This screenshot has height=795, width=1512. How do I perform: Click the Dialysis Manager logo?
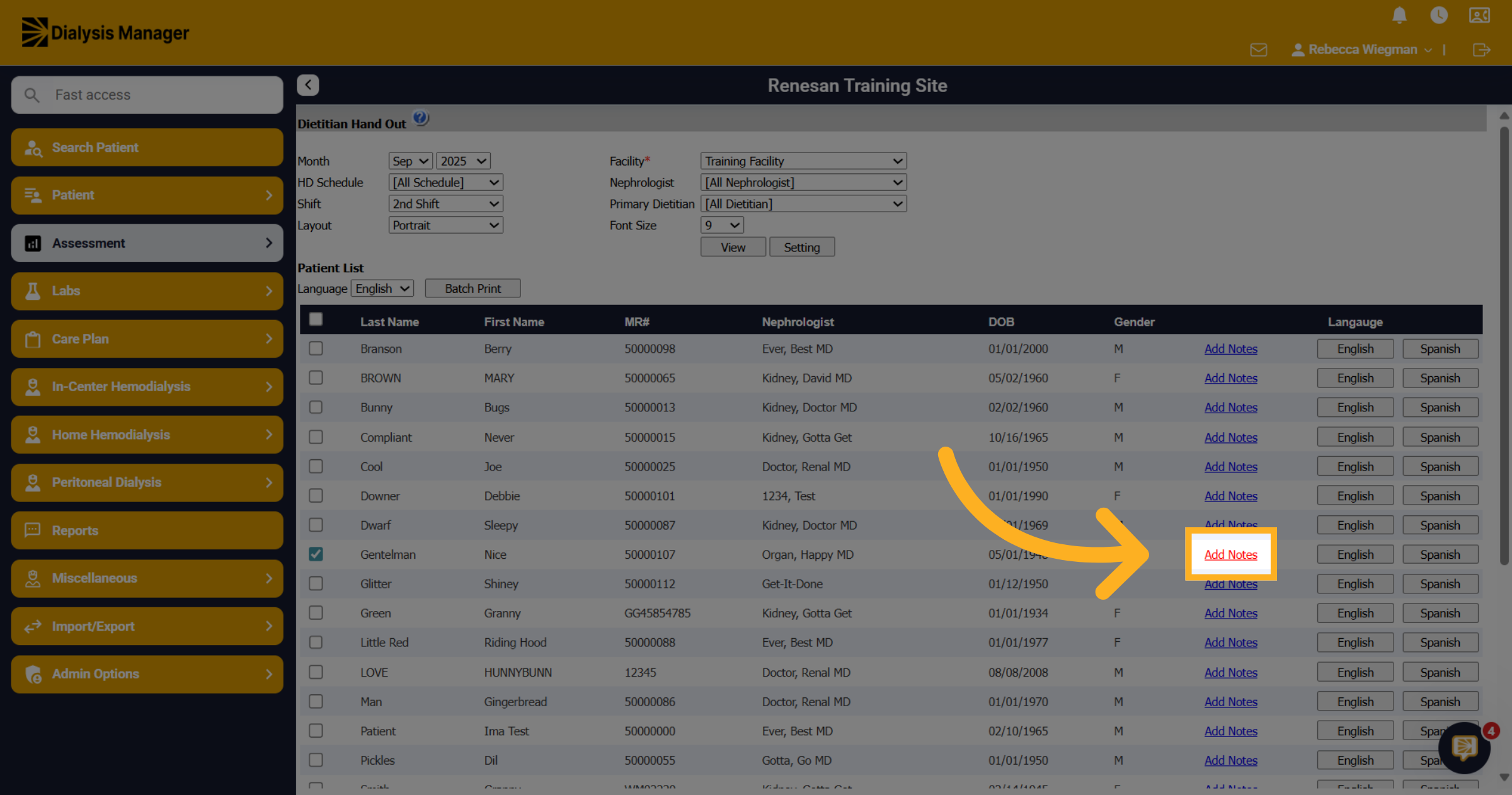tap(105, 32)
